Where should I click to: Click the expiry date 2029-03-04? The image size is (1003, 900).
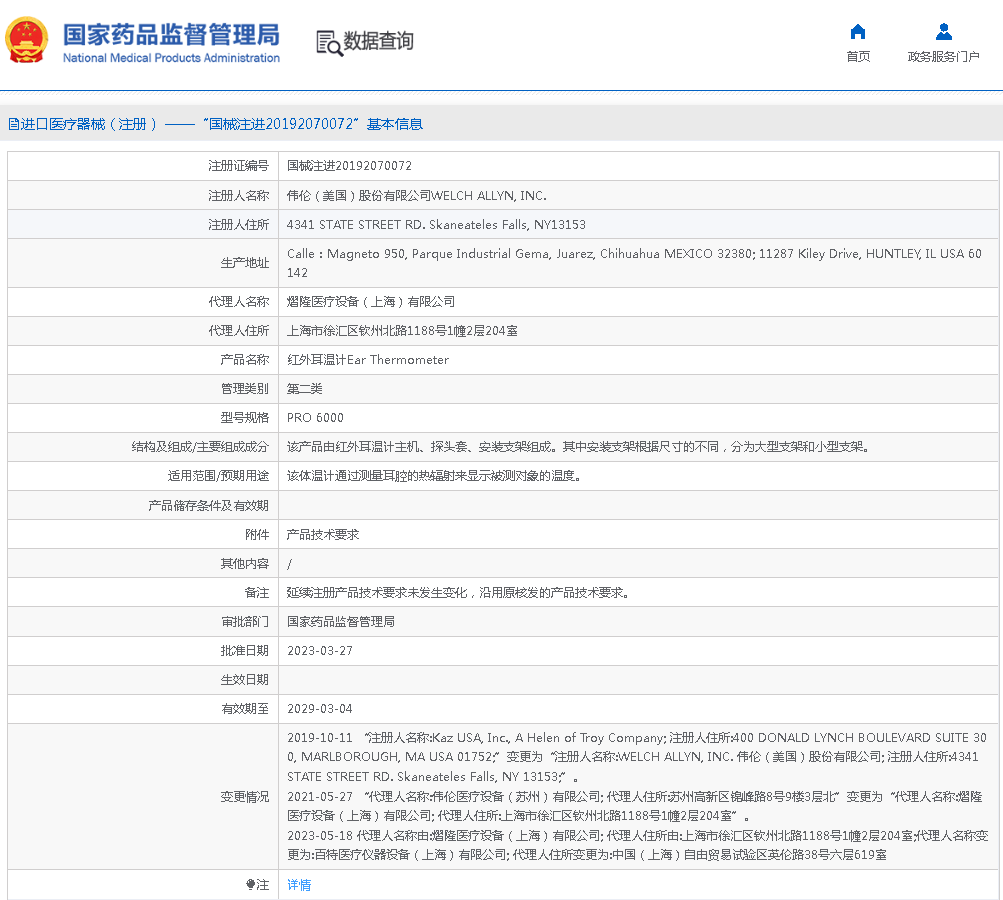(320, 709)
